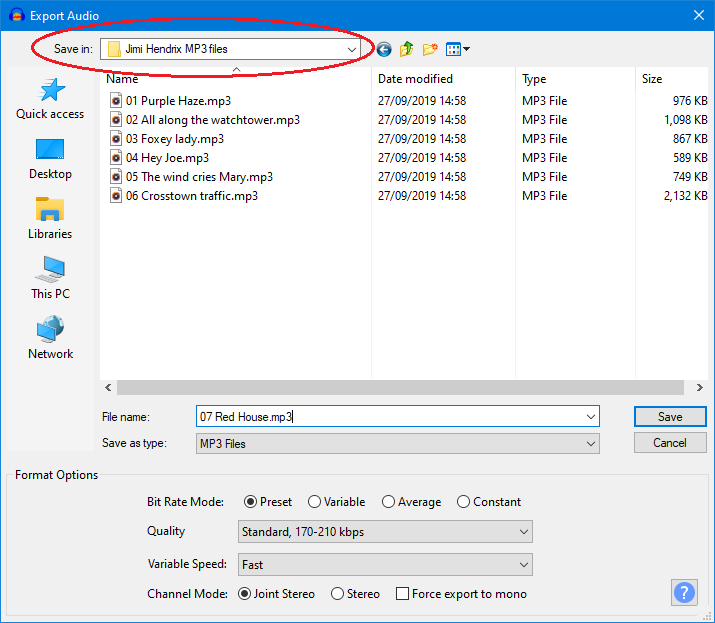Select the 01 Purple Haze.mp3 file

pyautogui.click(x=163, y=101)
